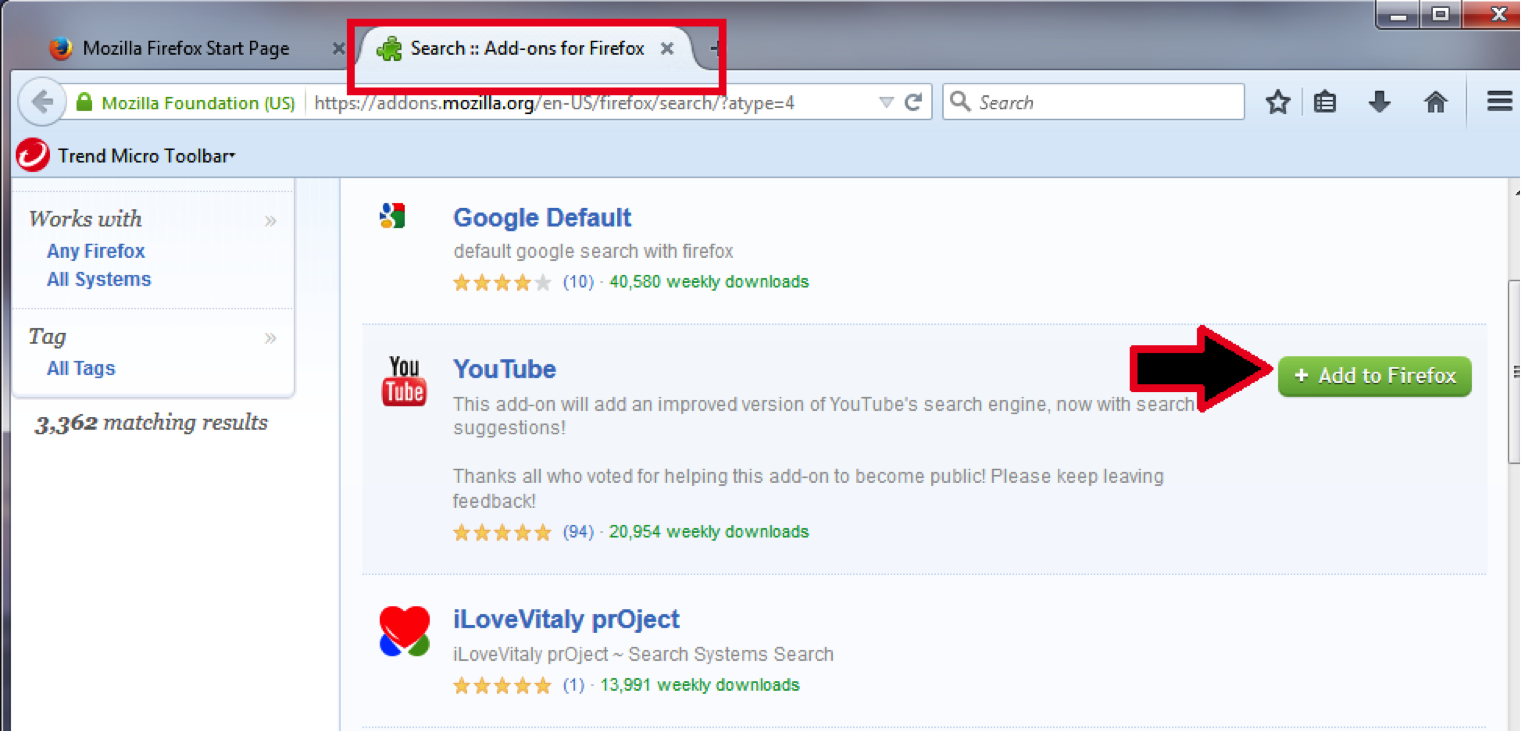Bookmark this page with the star icon
The height and width of the screenshot is (732, 1521).
click(x=1278, y=102)
